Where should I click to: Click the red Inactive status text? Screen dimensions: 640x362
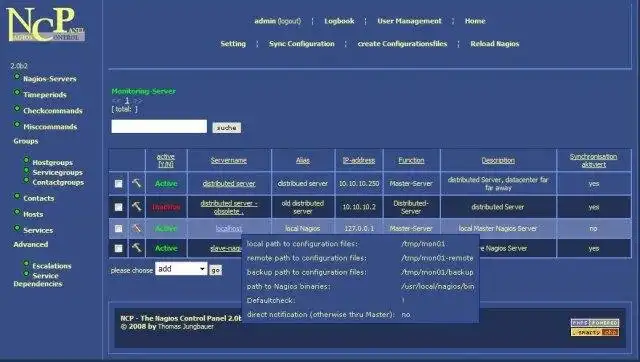(166, 207)
